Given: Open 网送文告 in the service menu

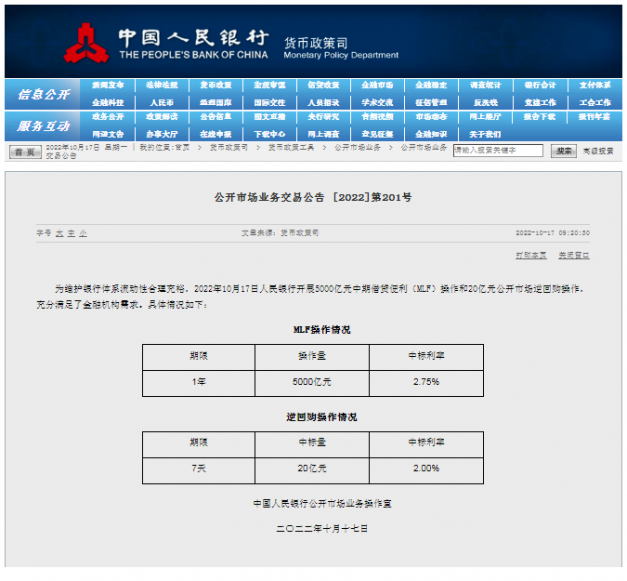Looking at the screenshot, I should pyautogui.click(x=108, y=134).
